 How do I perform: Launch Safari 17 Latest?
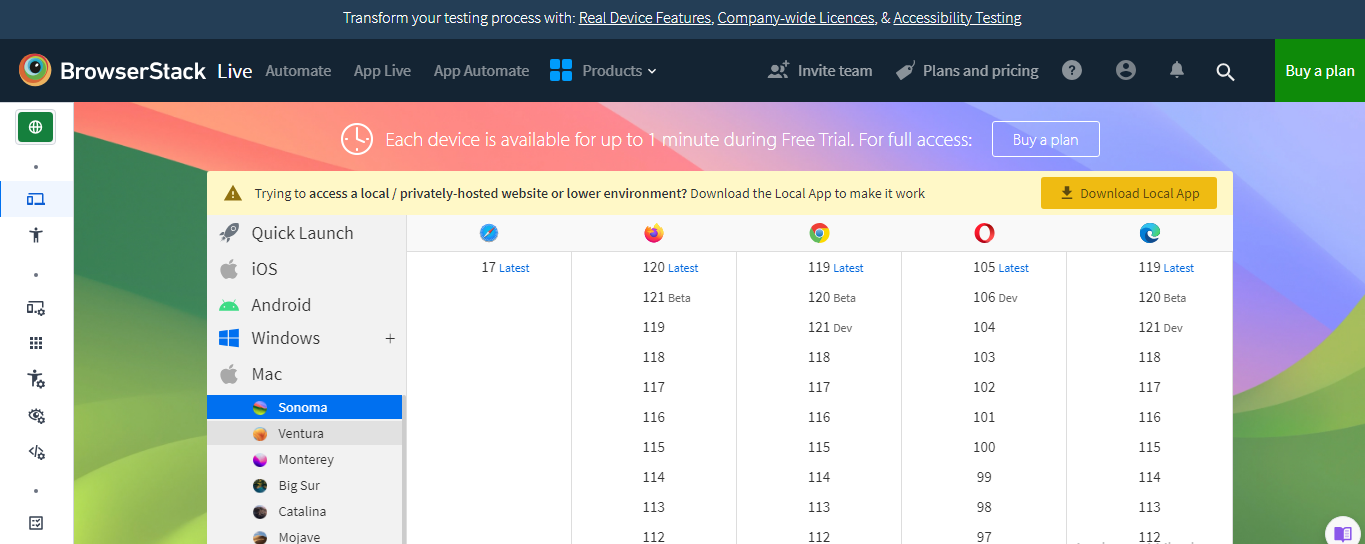pos(505,267)
